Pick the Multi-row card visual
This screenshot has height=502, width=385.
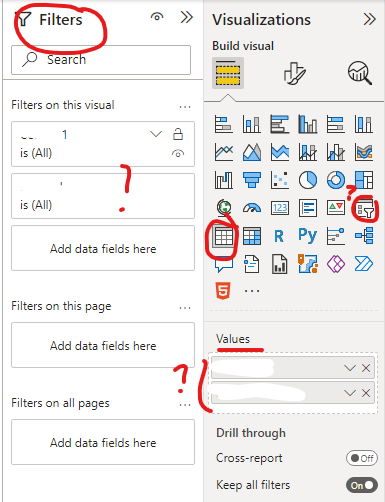pyautogui.click(x=308, y=208)
